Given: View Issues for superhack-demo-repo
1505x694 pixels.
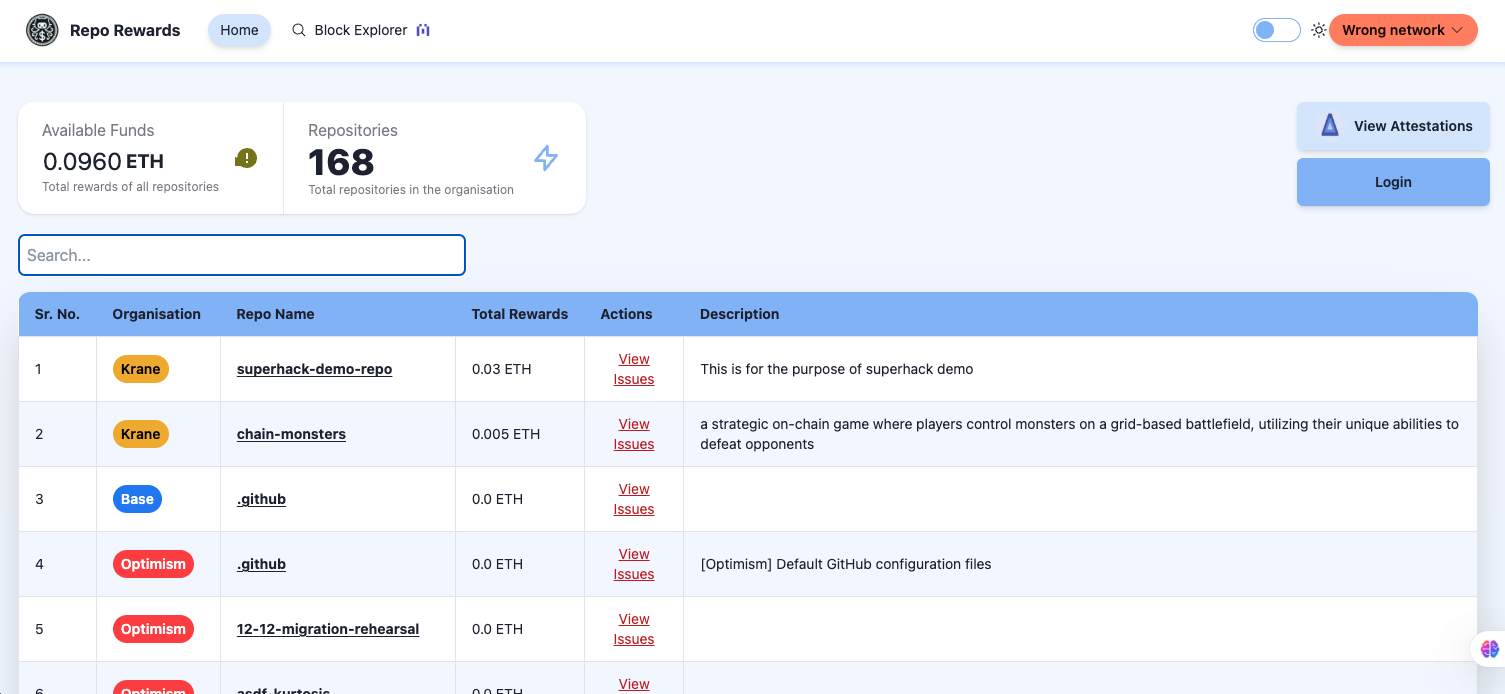Looking at the screenshot, I should [x=634, y=369].
